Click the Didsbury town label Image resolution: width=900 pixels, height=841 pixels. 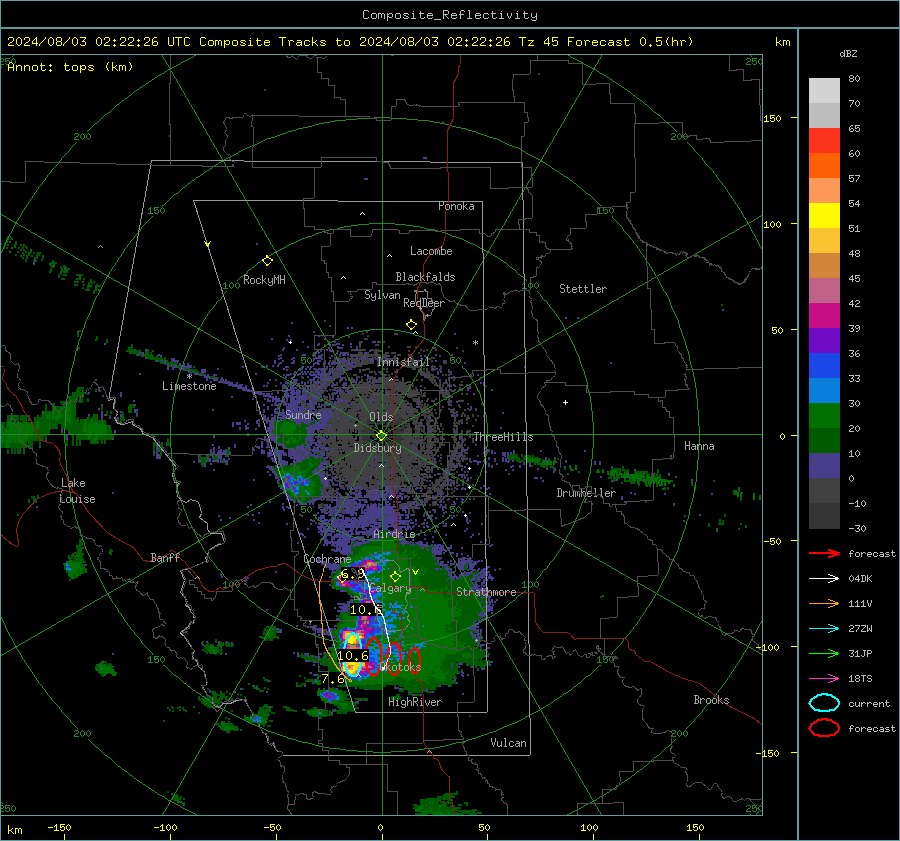point(377,448)
